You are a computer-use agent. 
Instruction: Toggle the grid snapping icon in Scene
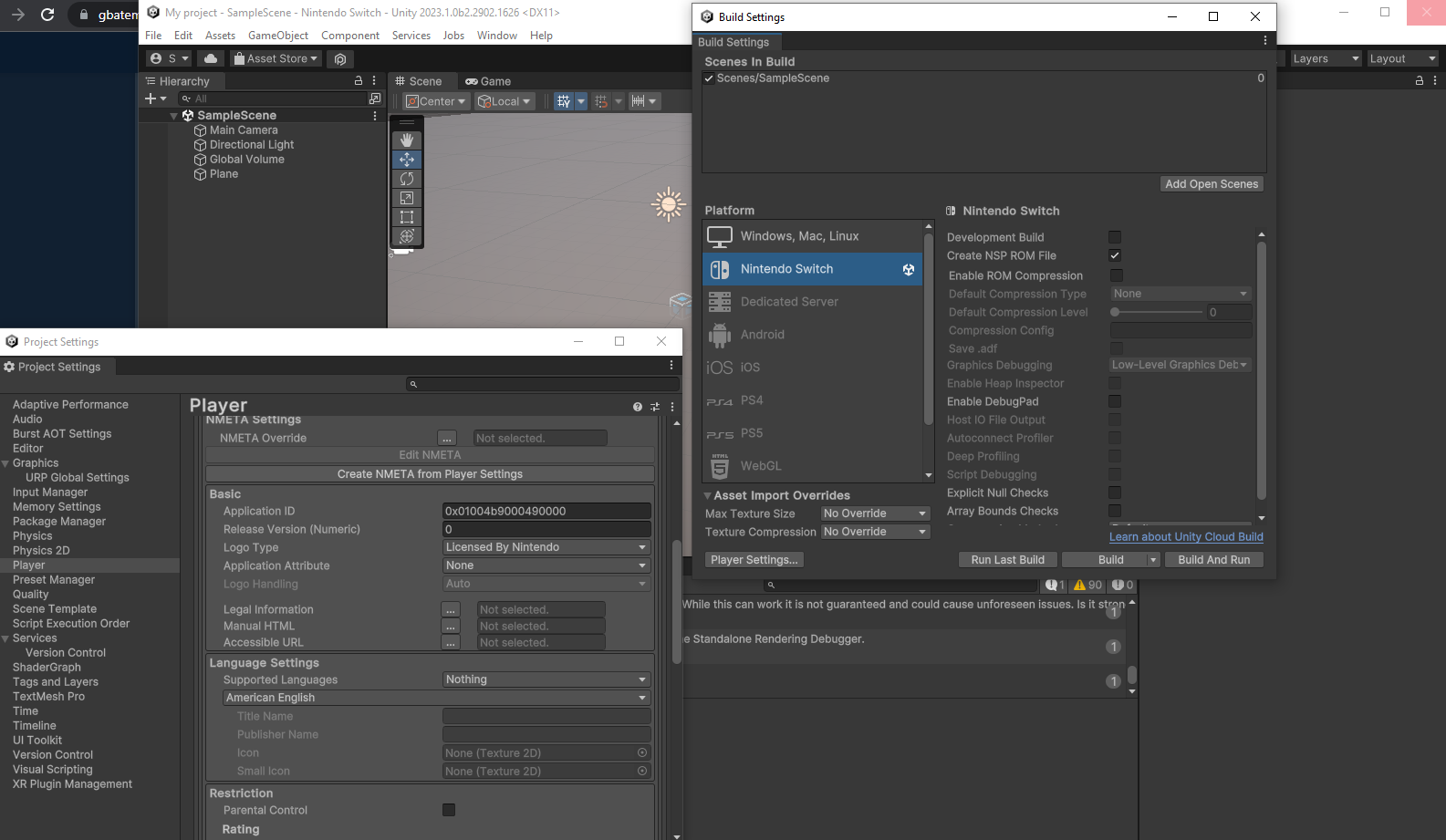(x=601, y=101)
